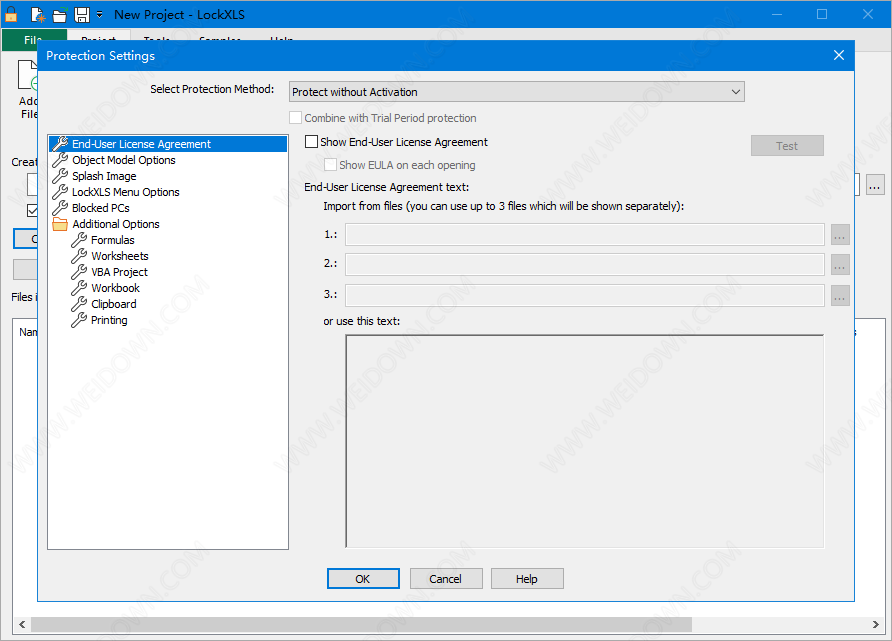Viewport: 892px width, 641px height.
Task: Click the New Project icon in title bar
Action: click(x=38, y=15)
